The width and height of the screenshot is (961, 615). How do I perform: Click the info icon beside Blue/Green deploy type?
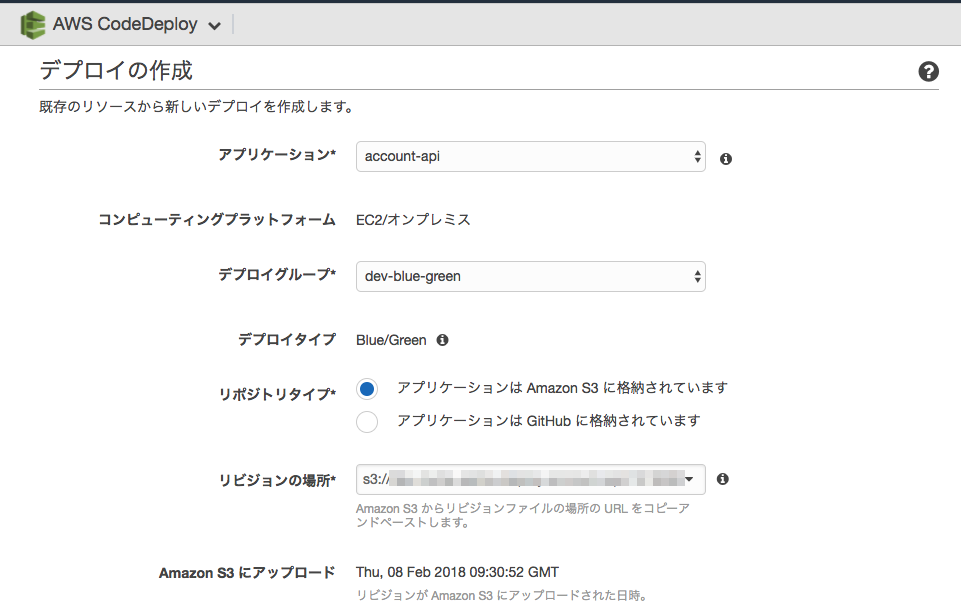coord(442,340)
